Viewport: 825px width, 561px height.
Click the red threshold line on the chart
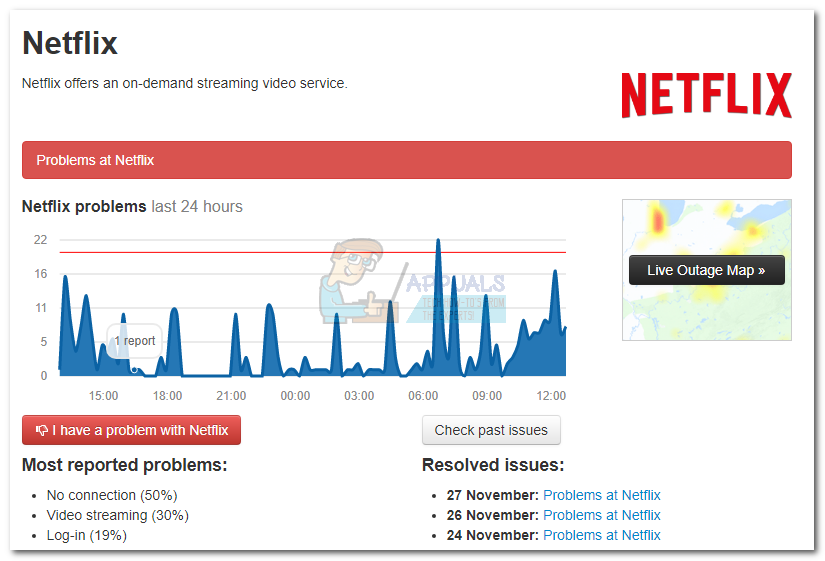tap(313, 253)
